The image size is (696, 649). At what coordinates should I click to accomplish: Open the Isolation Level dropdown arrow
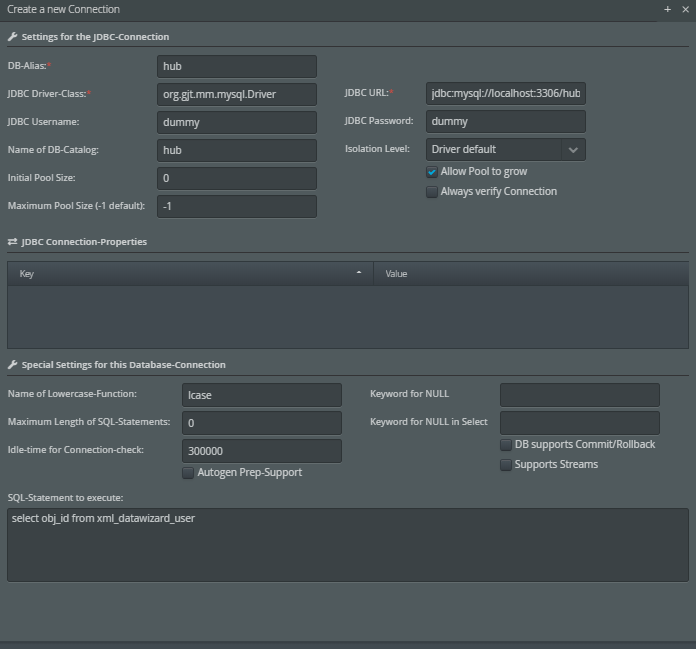point(573,150)
